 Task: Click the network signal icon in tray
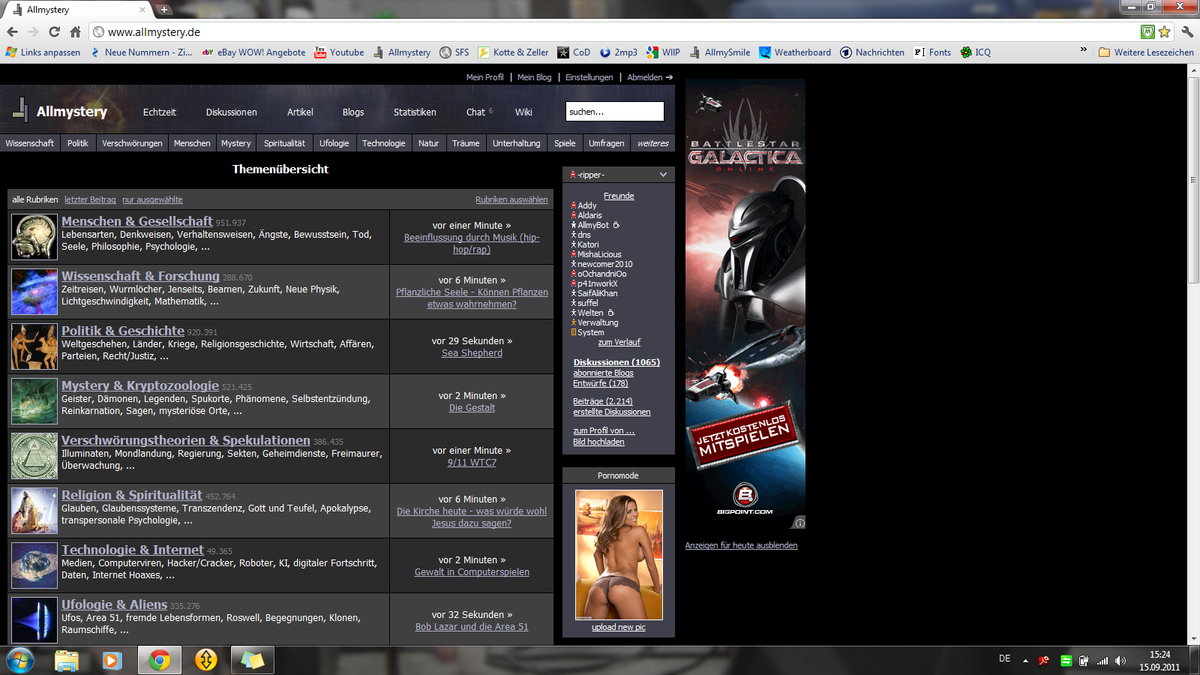(1102, 660)
